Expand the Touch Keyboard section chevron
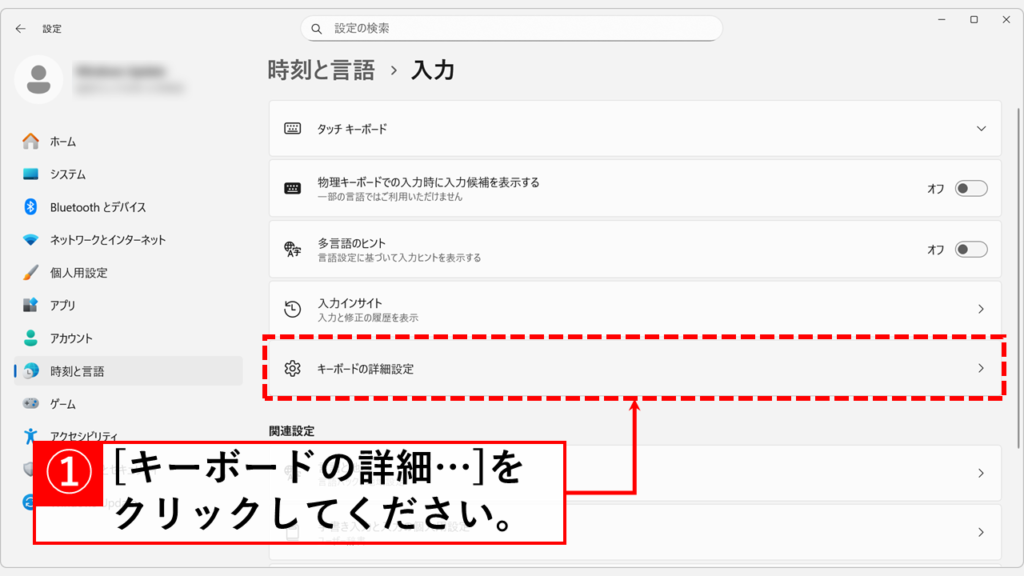The image size is (1024, 576). pyautogui.click(x=981, y=129)
